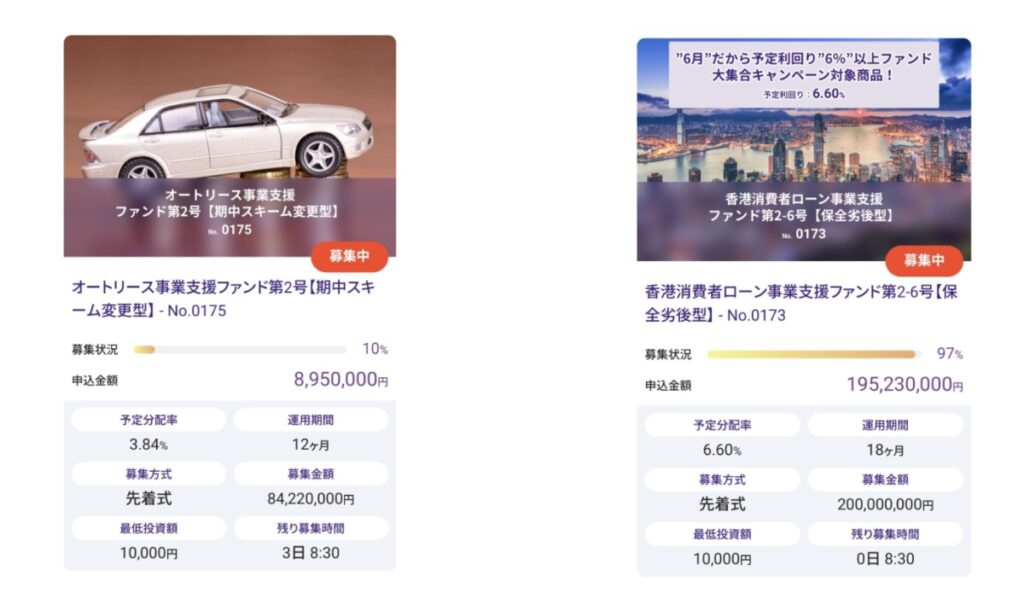Click the 6% campaign banner text

click(x=803, y=67)
